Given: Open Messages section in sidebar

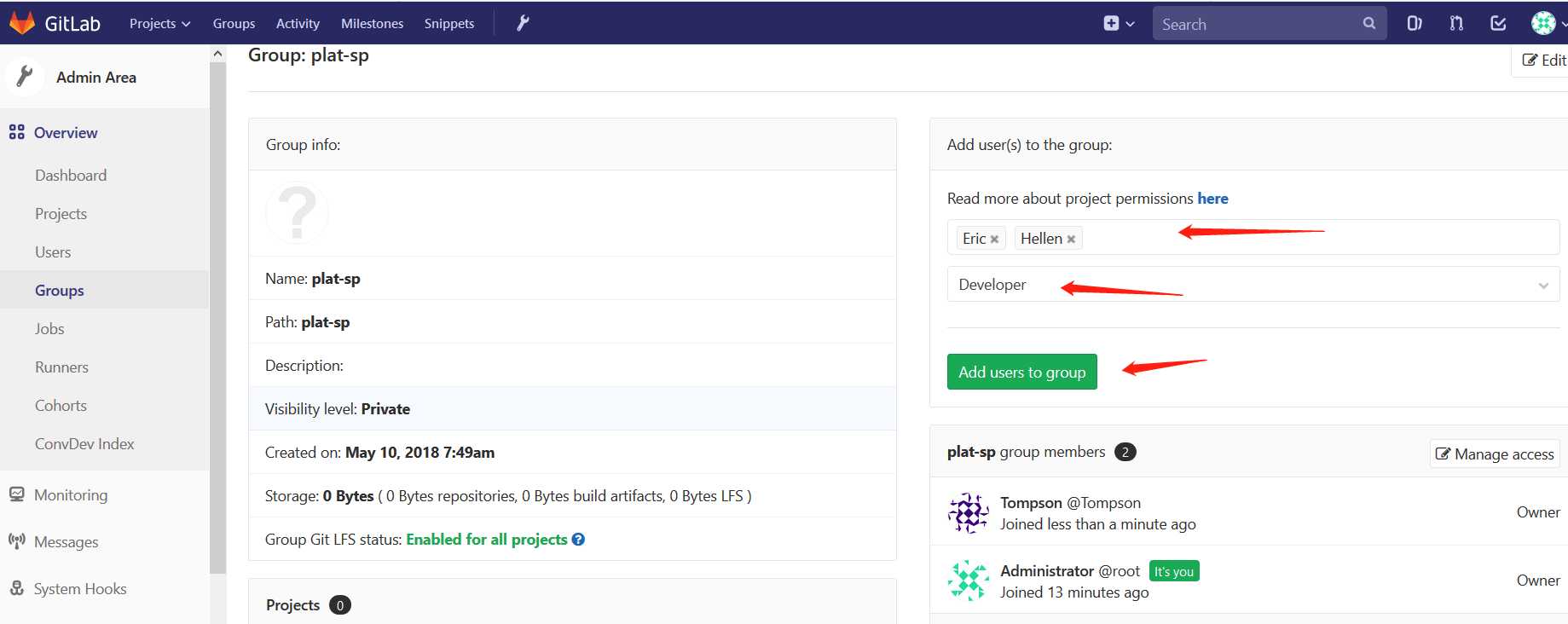Looking at the screenshot, I should [66, 541].
